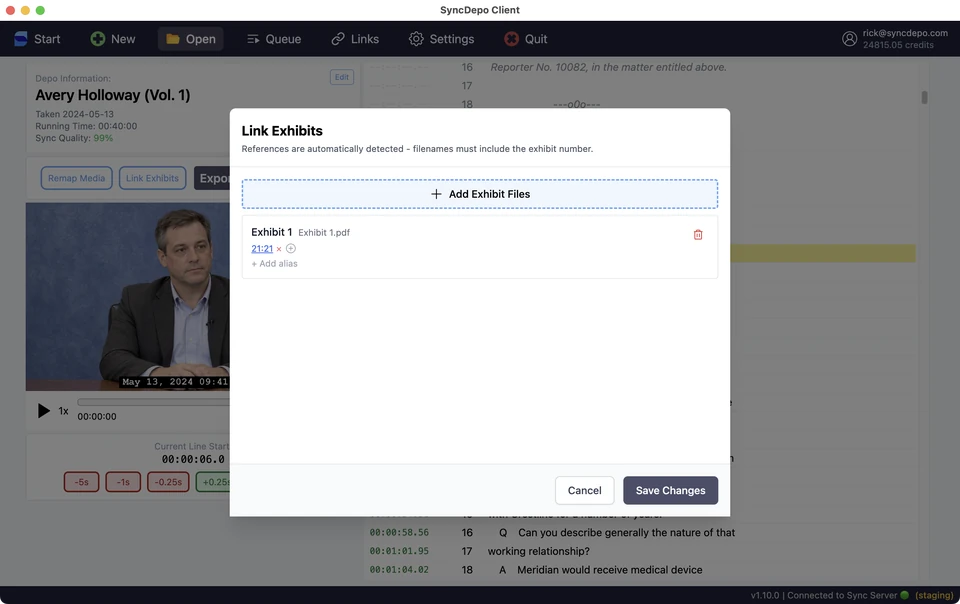The width and height of the screenshot is (960, 604).
Task: Click the Exhibit 1.pdf filename
Action: (324, 233)
